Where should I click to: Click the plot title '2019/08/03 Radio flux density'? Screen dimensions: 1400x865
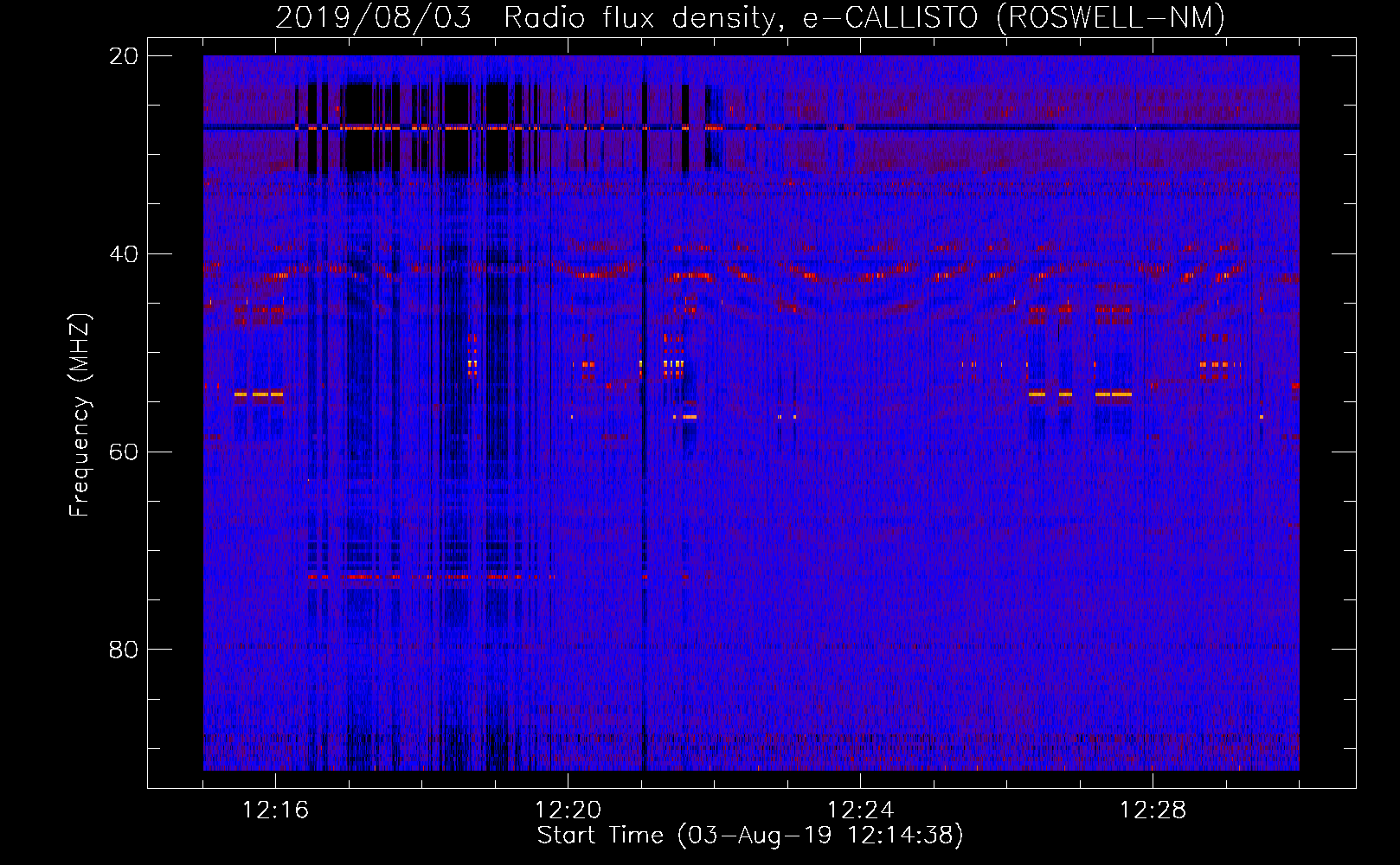tap(750, 17)
